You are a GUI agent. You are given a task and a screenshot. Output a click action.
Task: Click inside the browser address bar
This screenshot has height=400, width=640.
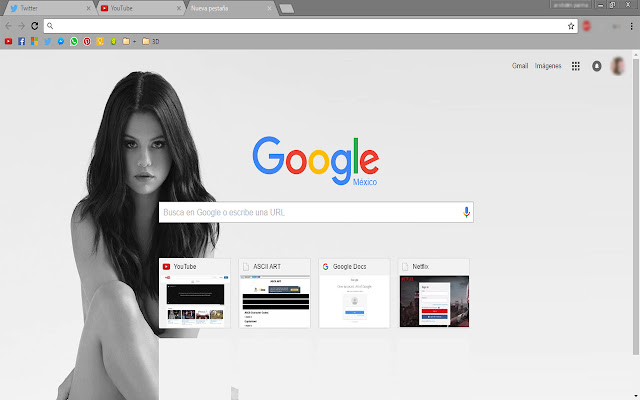[x=310, y=26]
